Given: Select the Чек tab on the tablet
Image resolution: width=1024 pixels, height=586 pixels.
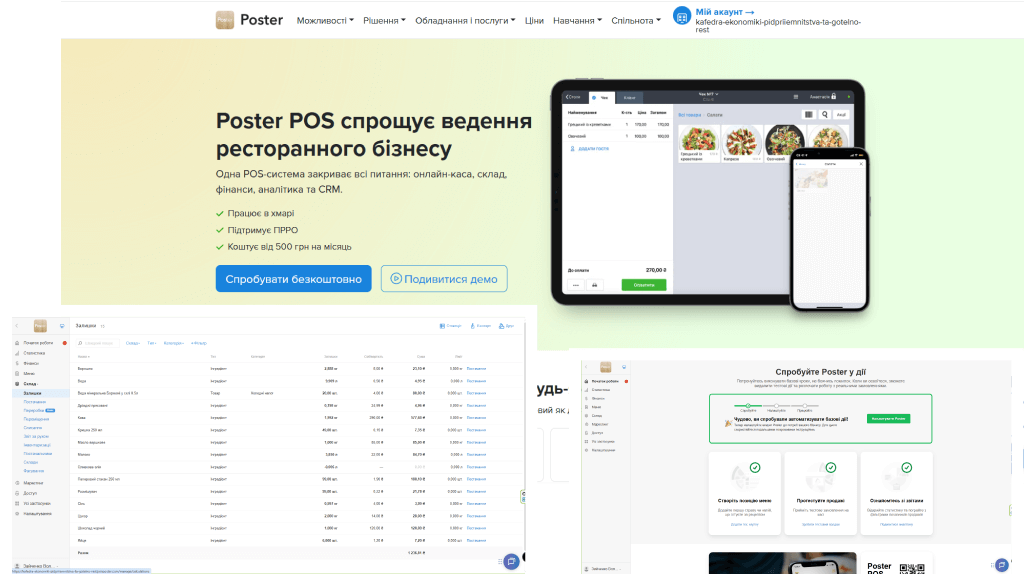Looking at the screenshot, I should [x=601, y=97].
